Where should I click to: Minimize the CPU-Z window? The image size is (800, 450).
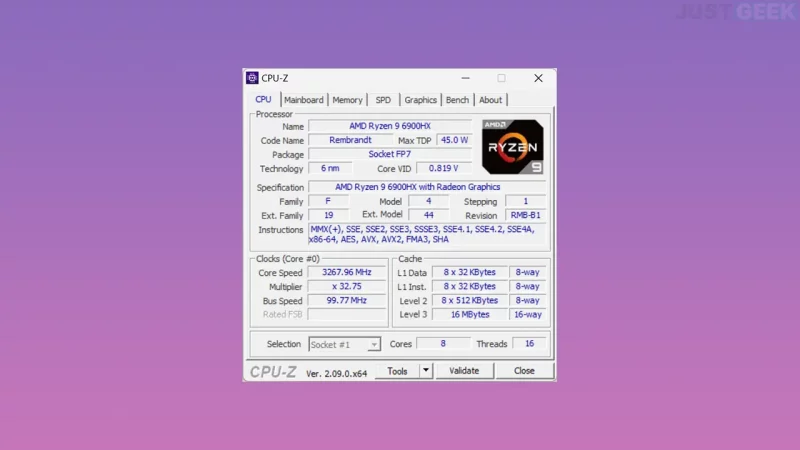[465, 78]
